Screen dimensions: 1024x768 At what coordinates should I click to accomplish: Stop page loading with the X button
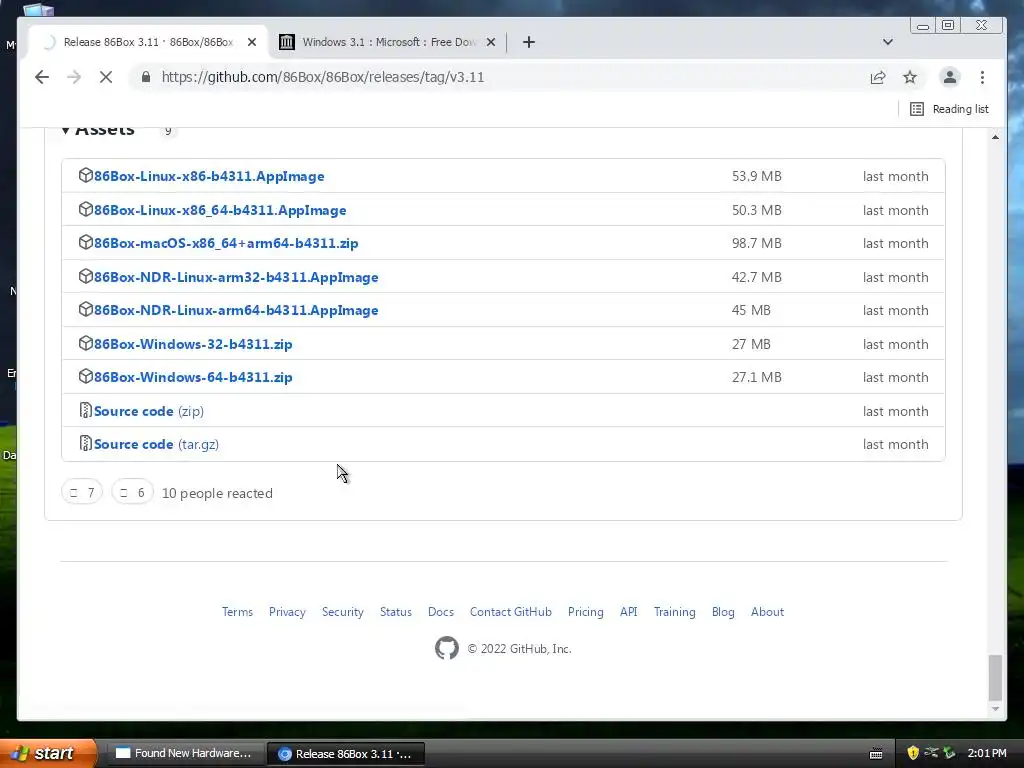[106, 77]
